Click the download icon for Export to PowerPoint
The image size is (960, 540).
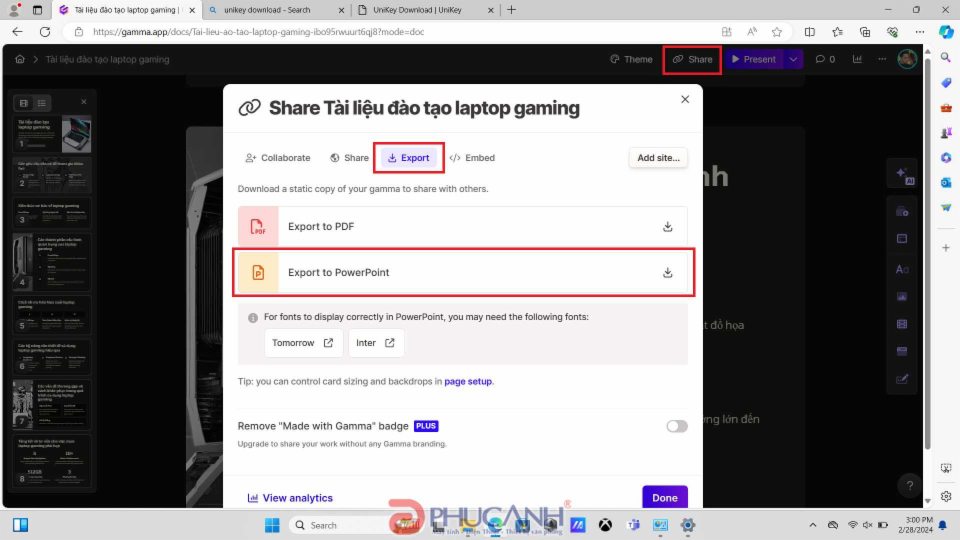tap(667, 272)
